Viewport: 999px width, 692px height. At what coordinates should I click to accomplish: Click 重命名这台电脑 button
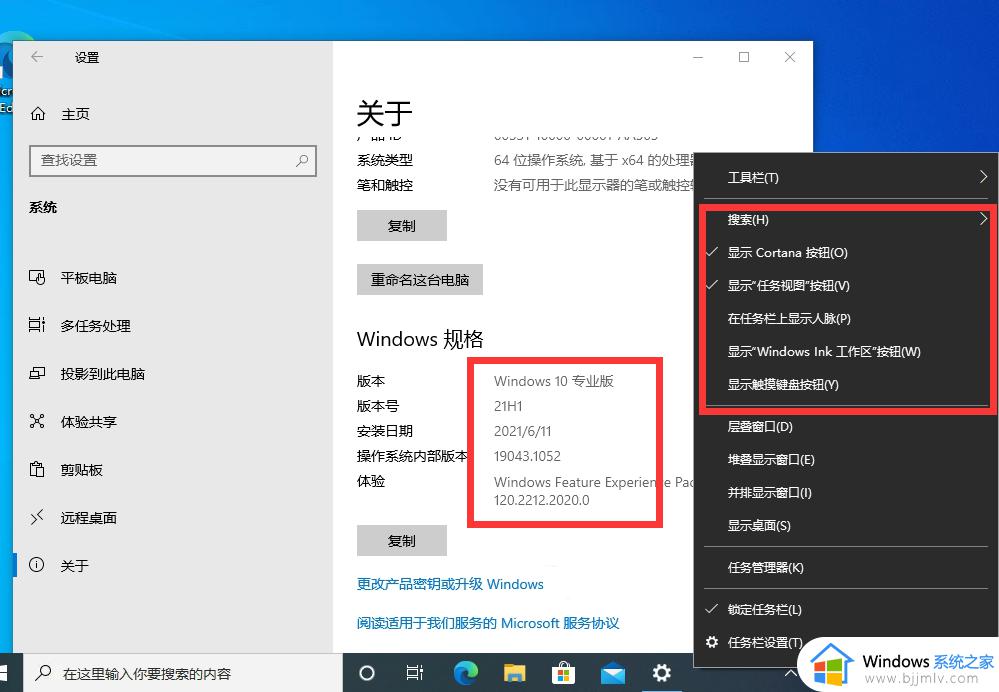419,280
